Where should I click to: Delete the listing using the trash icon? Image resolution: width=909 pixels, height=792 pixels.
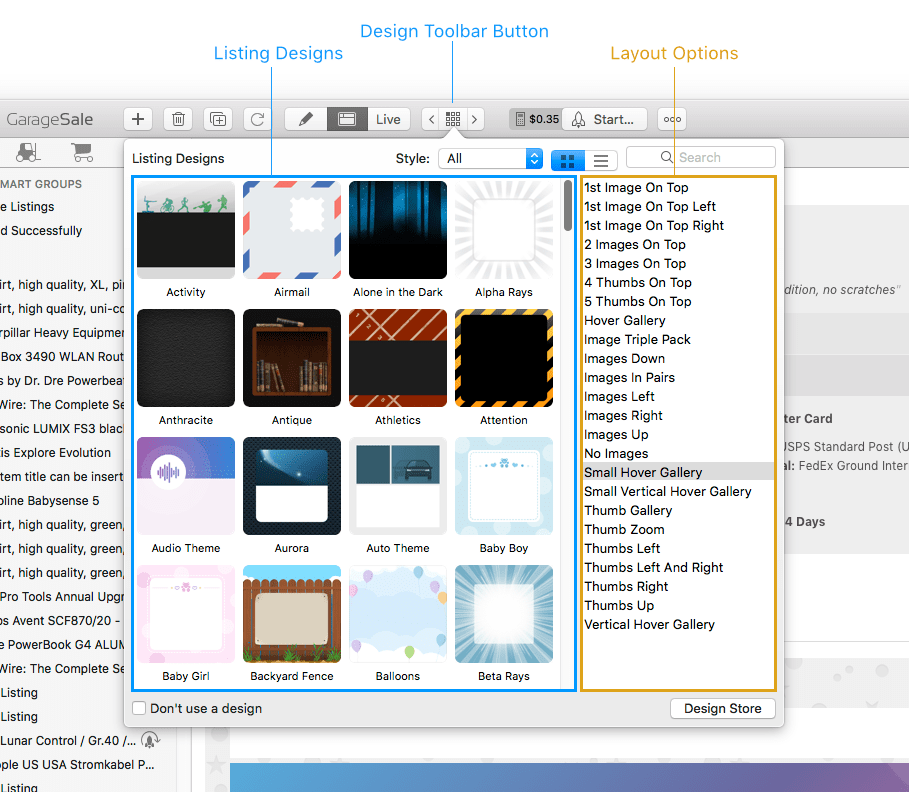click(x=178, y=119)
